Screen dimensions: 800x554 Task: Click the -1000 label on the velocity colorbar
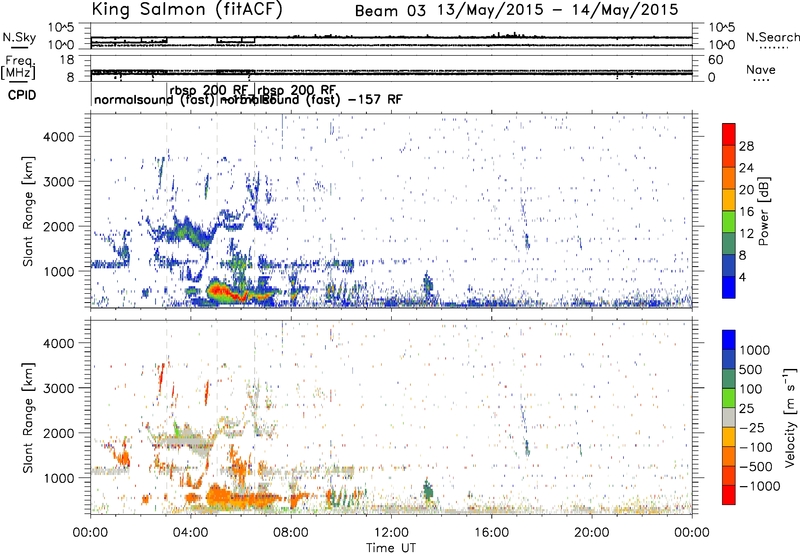[x=759, y=486]
